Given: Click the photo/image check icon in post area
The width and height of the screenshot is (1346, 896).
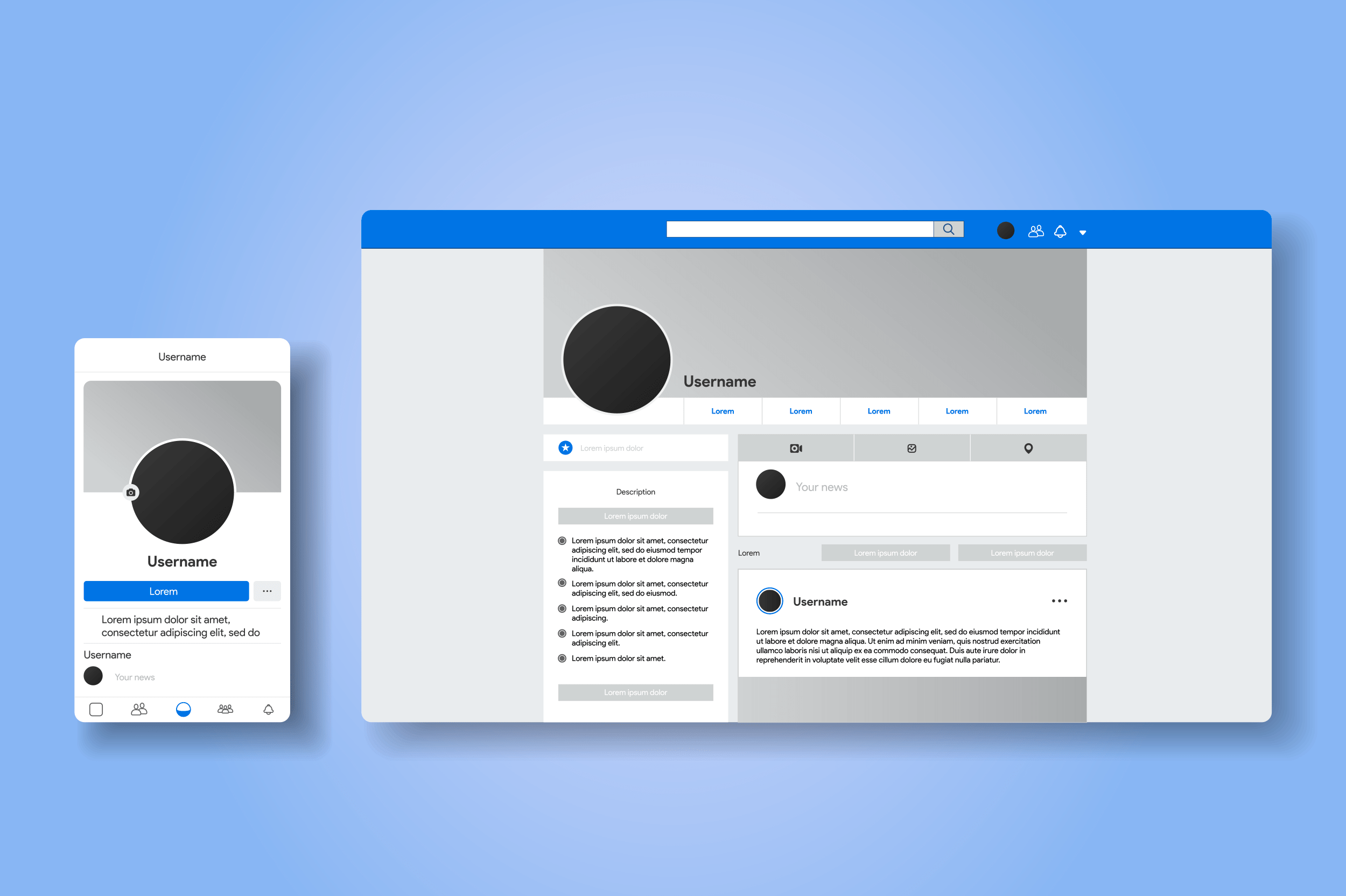Looking at the screenshot, I should [x=912, y=447].
